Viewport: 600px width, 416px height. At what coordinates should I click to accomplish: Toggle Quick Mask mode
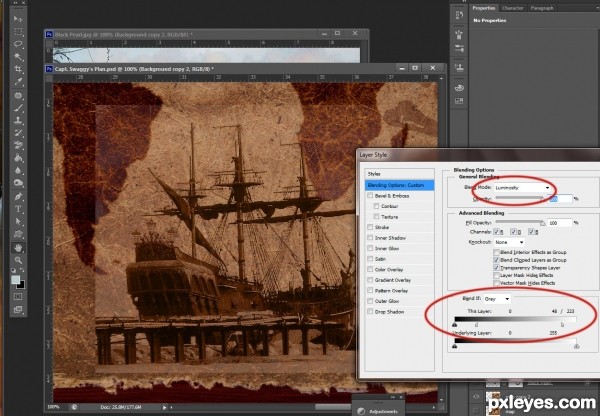(x=18, y=297)
